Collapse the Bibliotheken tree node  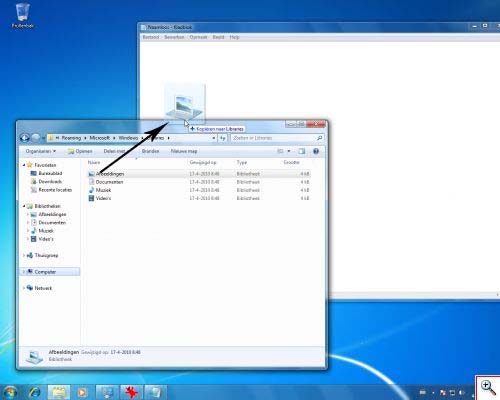24,206
